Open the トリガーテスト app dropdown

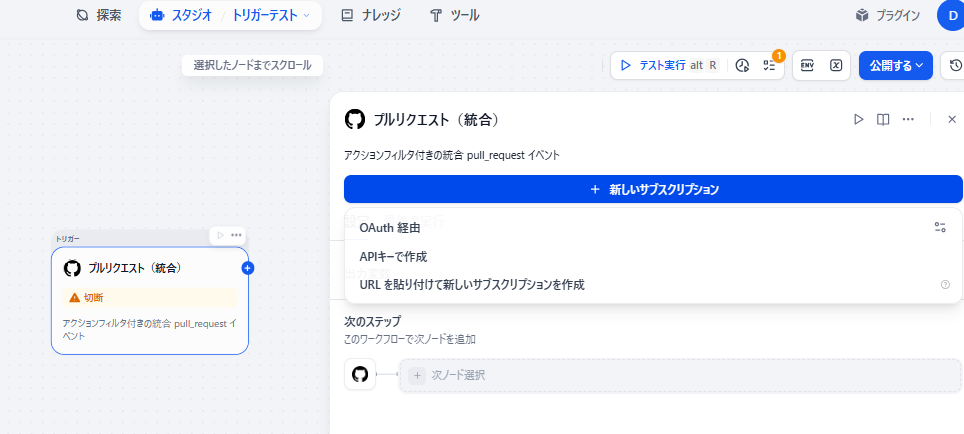click(x=271, y=15)
